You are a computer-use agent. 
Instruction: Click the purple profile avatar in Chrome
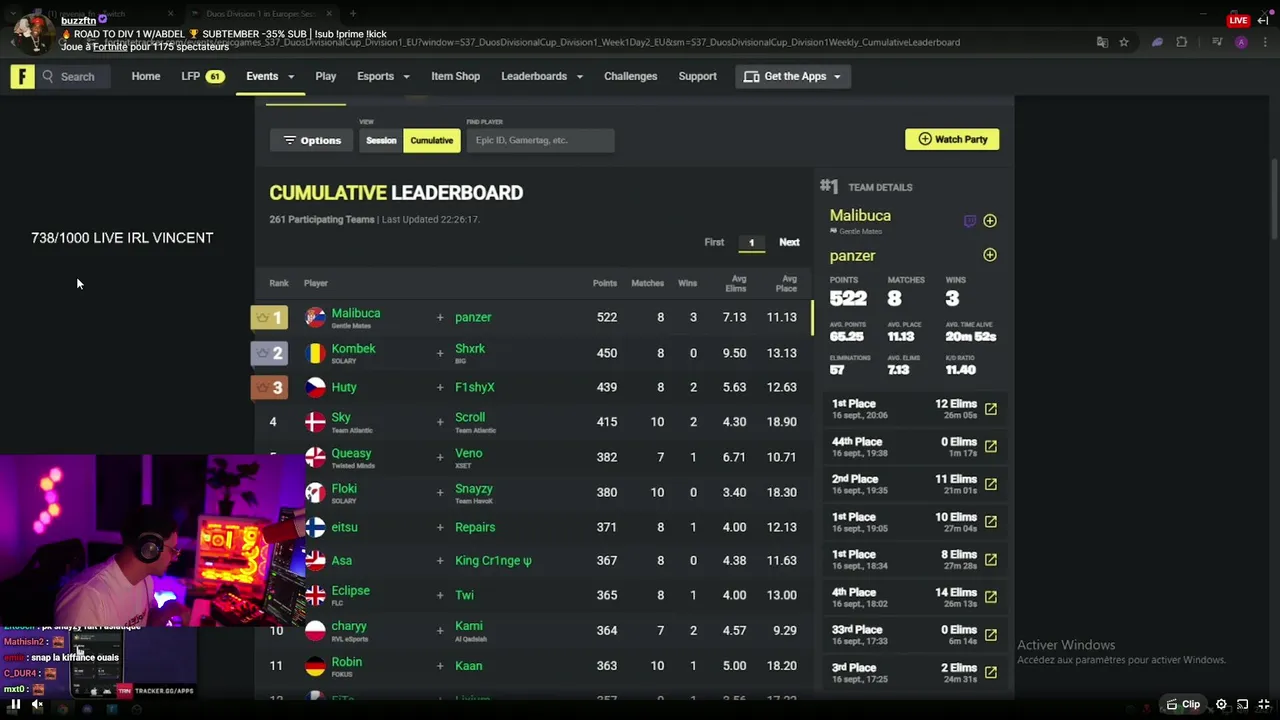pyautogui.click(x=1241, y=42)
